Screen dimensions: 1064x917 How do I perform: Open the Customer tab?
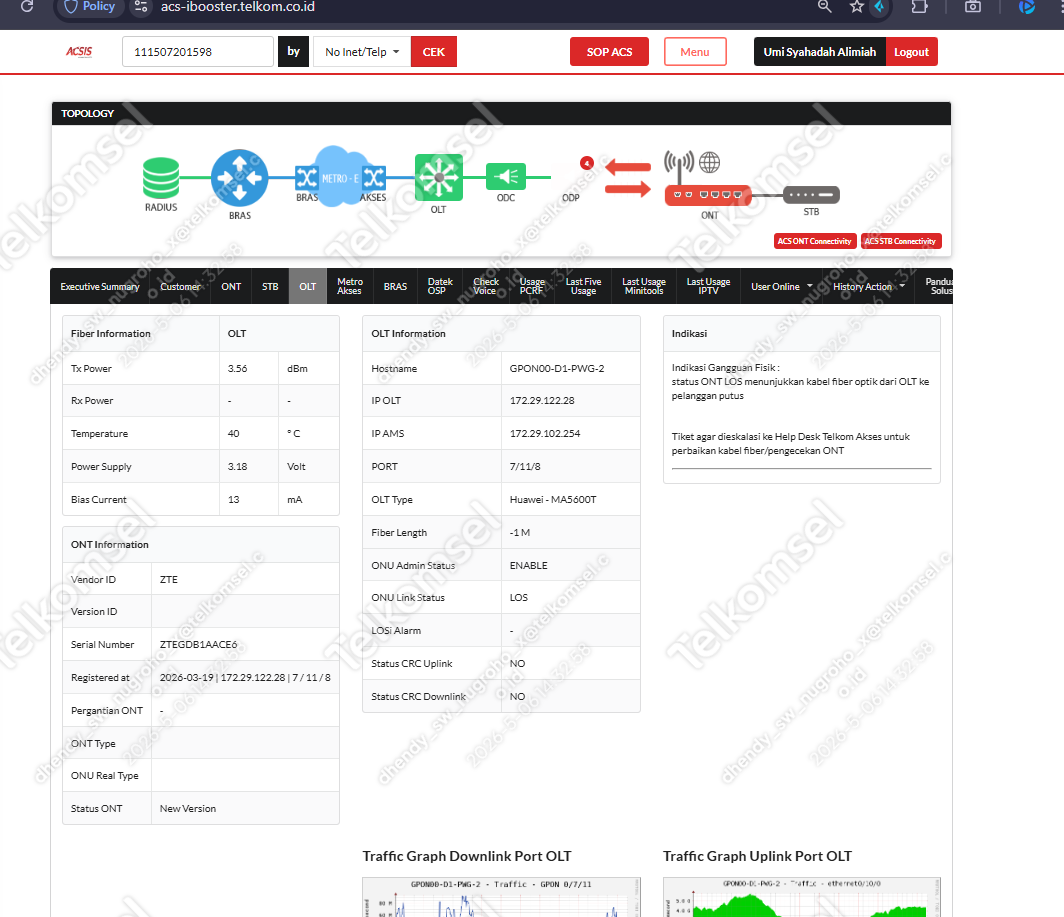pos(180,286)
